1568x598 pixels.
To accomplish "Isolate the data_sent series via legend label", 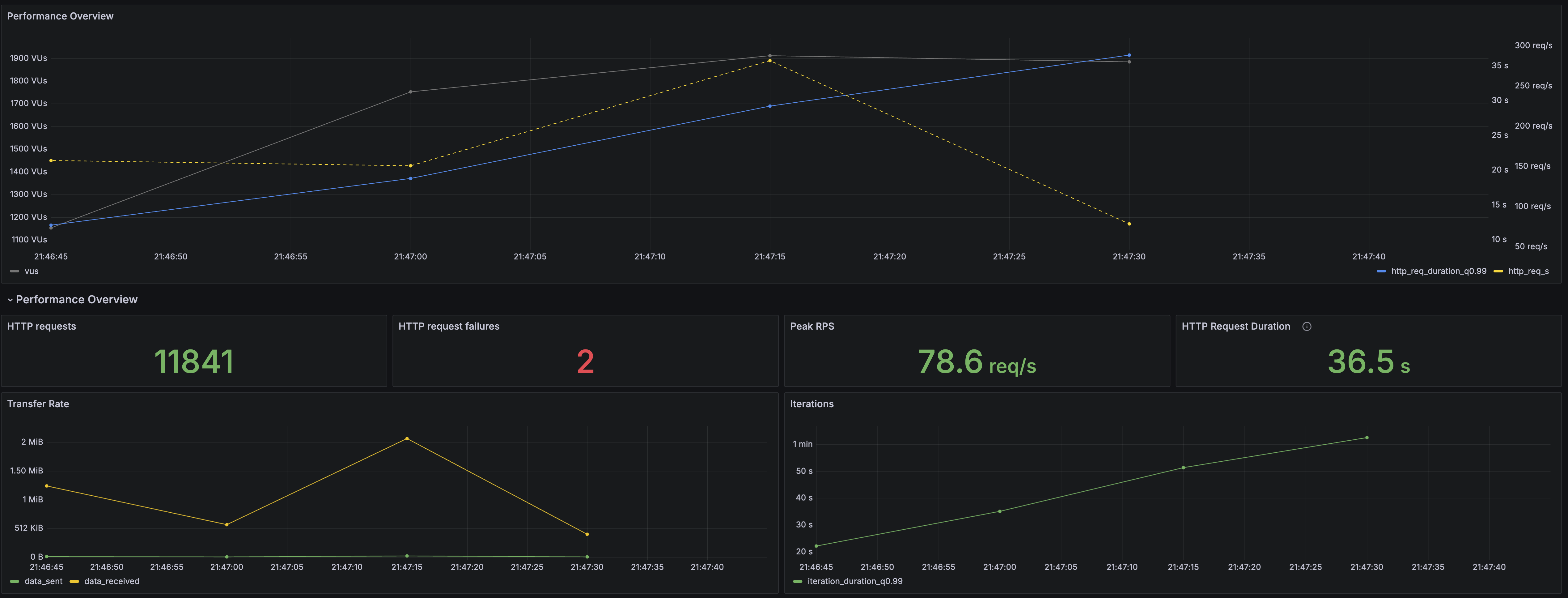I will coord(43,582).
